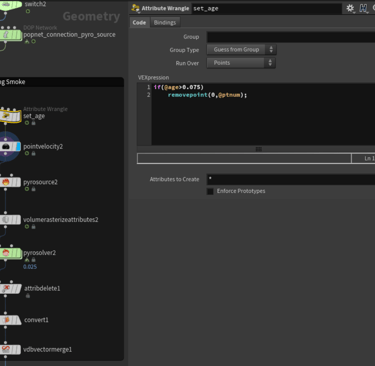Click the lock badge under pyrosource2
This screenshot has height=366, width=375.
(33, 189)
